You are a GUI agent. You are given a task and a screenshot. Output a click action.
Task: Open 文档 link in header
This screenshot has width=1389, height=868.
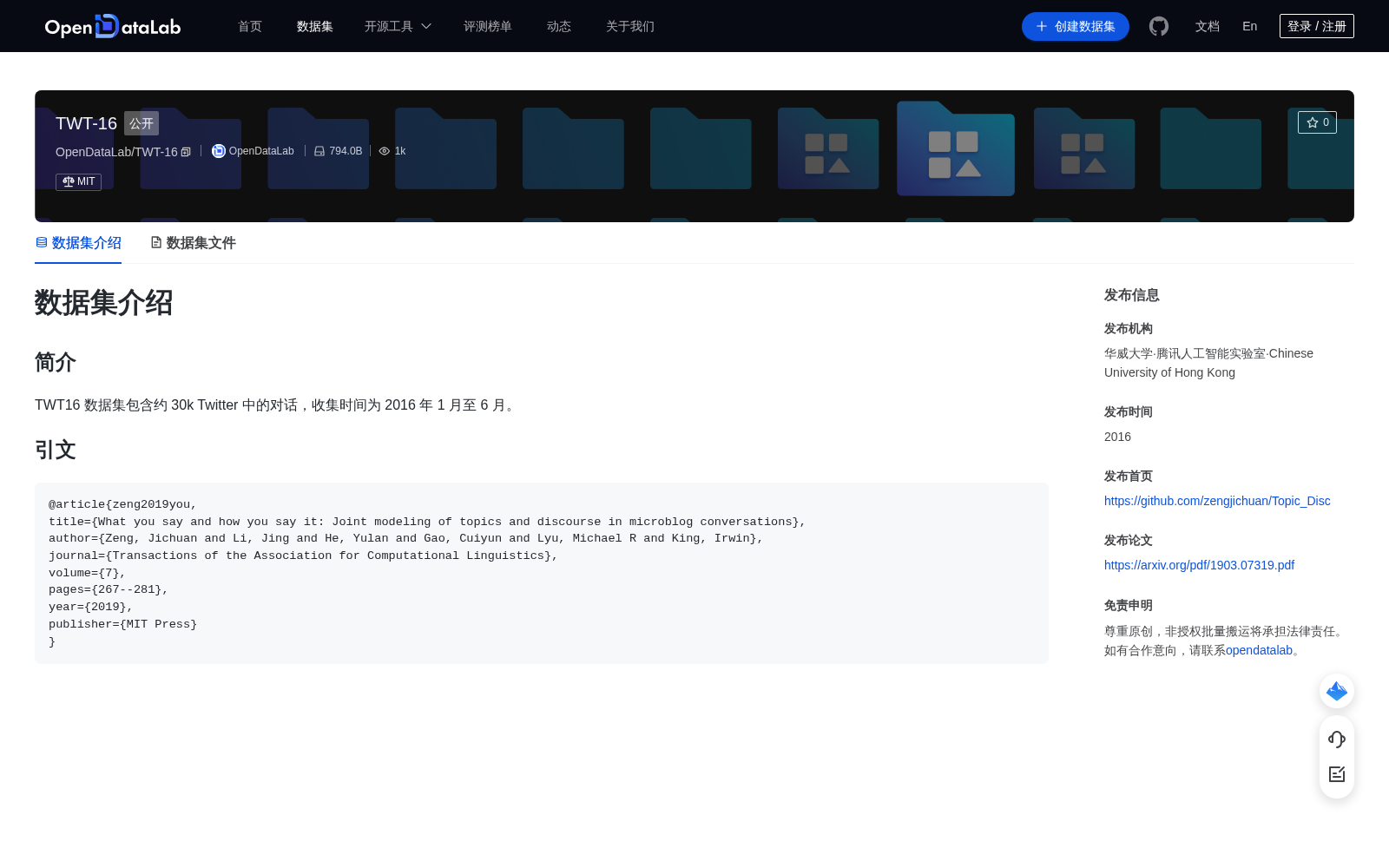click(1208, 26)
